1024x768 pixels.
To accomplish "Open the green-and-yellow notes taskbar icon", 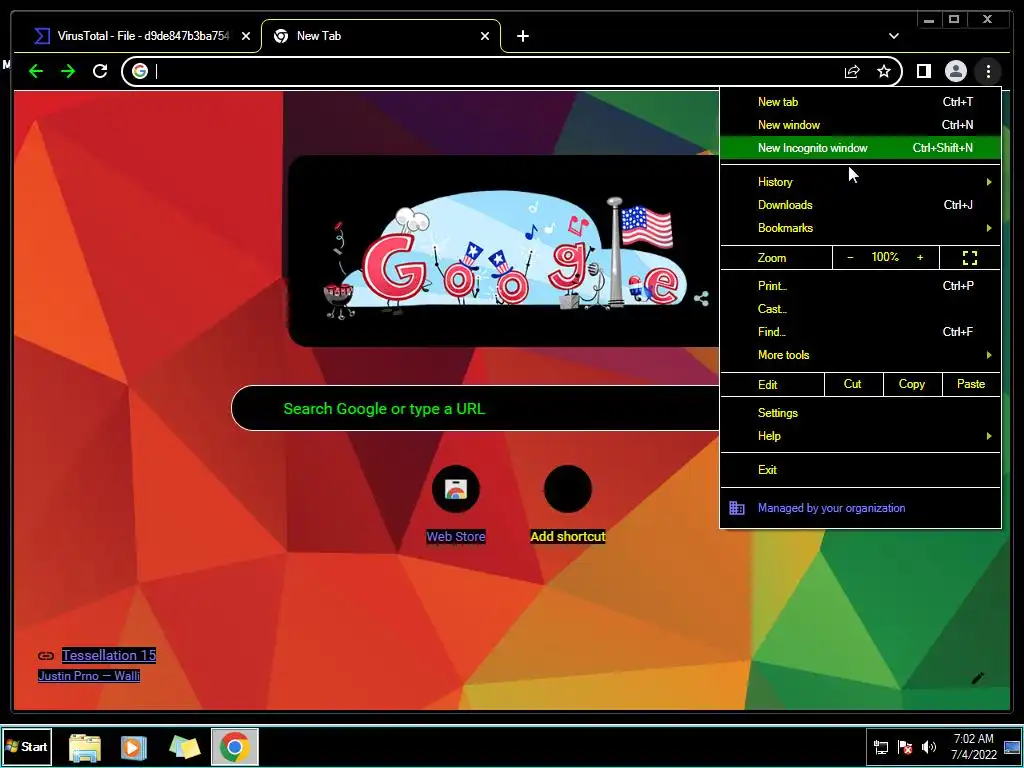I will [184, 747].
